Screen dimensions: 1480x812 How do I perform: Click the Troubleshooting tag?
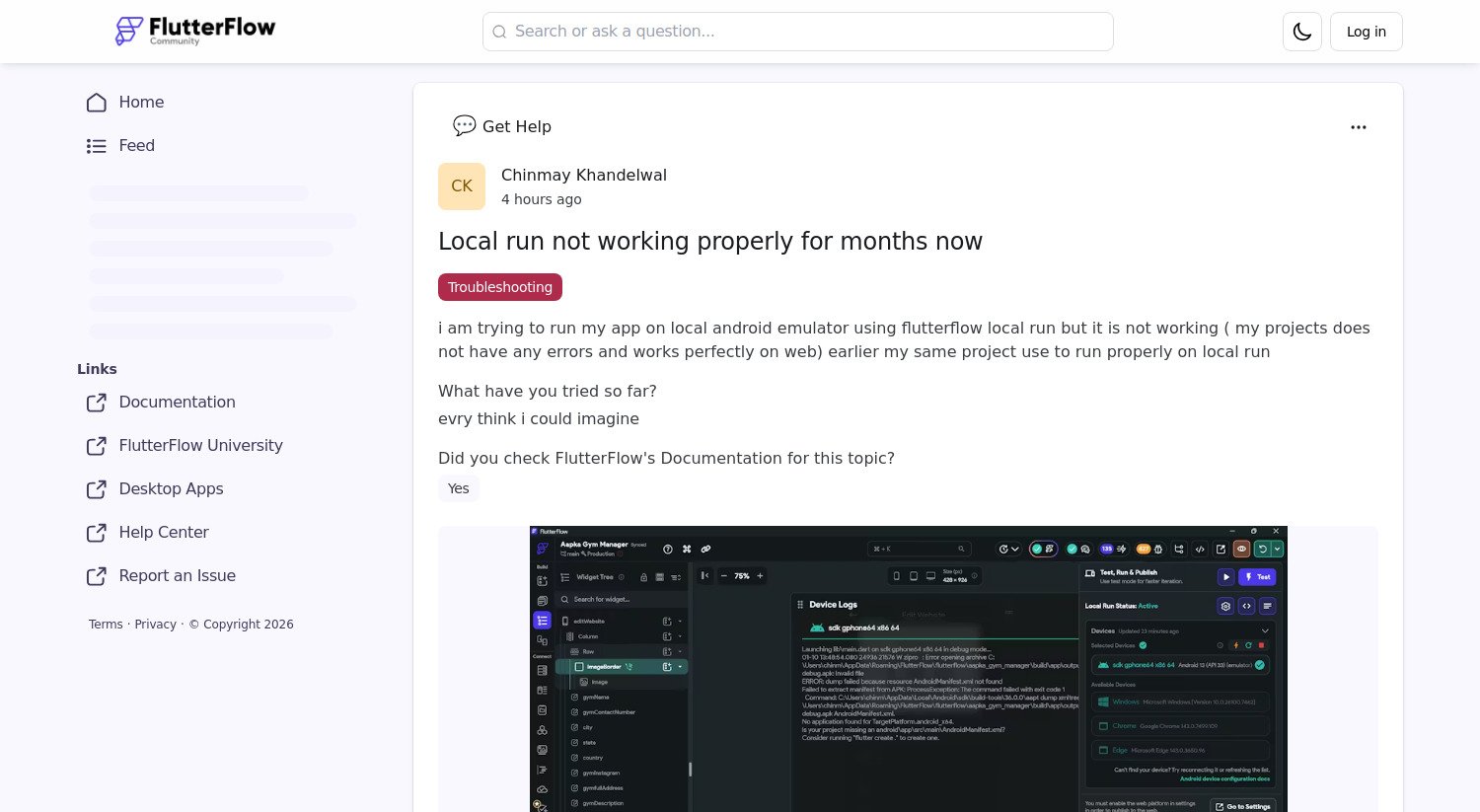(x=500, y=287)
